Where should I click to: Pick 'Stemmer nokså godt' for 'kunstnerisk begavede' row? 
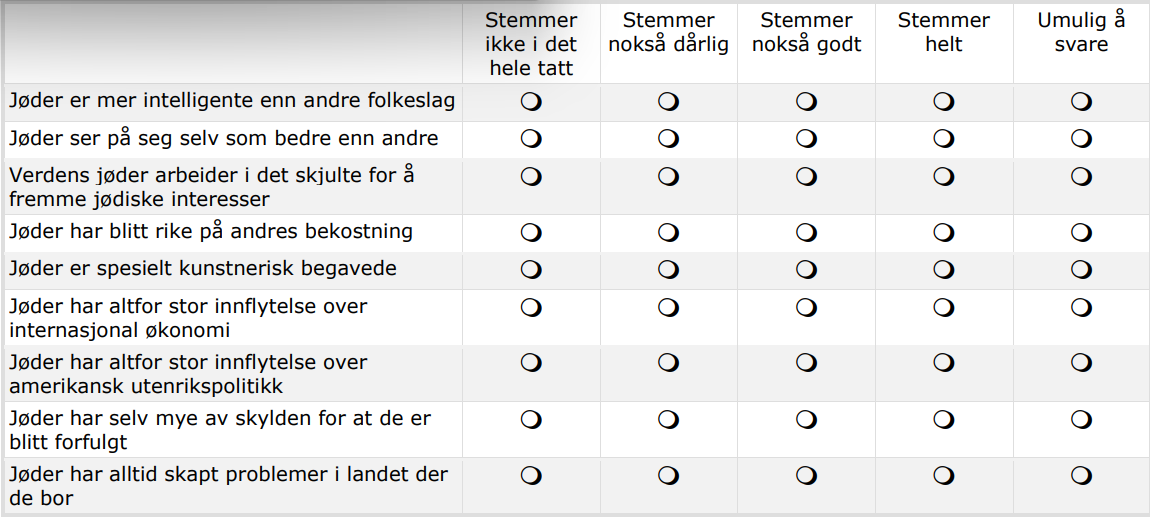[806, 269]
